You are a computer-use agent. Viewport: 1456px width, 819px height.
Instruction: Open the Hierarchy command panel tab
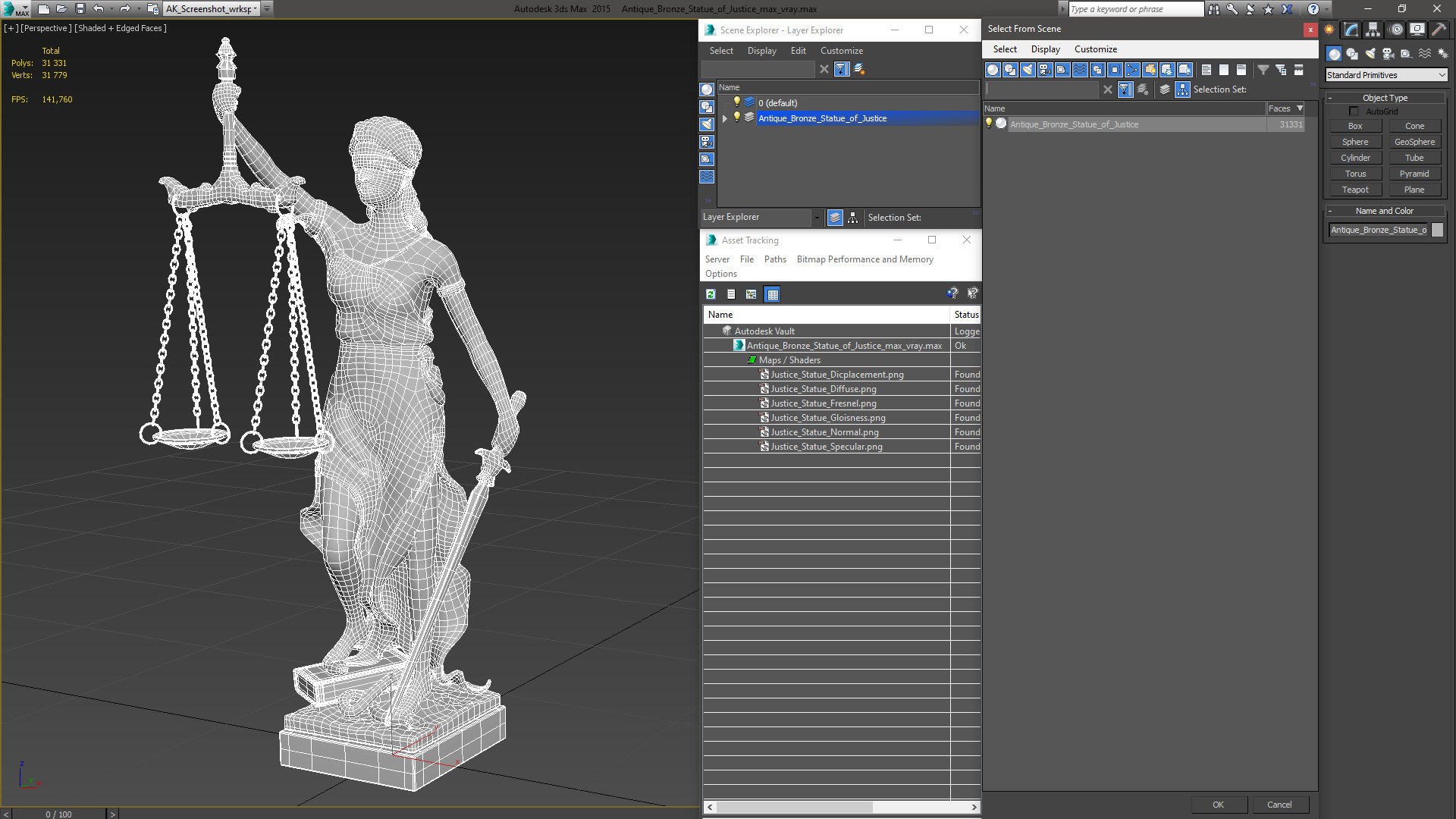[1373, 30]
